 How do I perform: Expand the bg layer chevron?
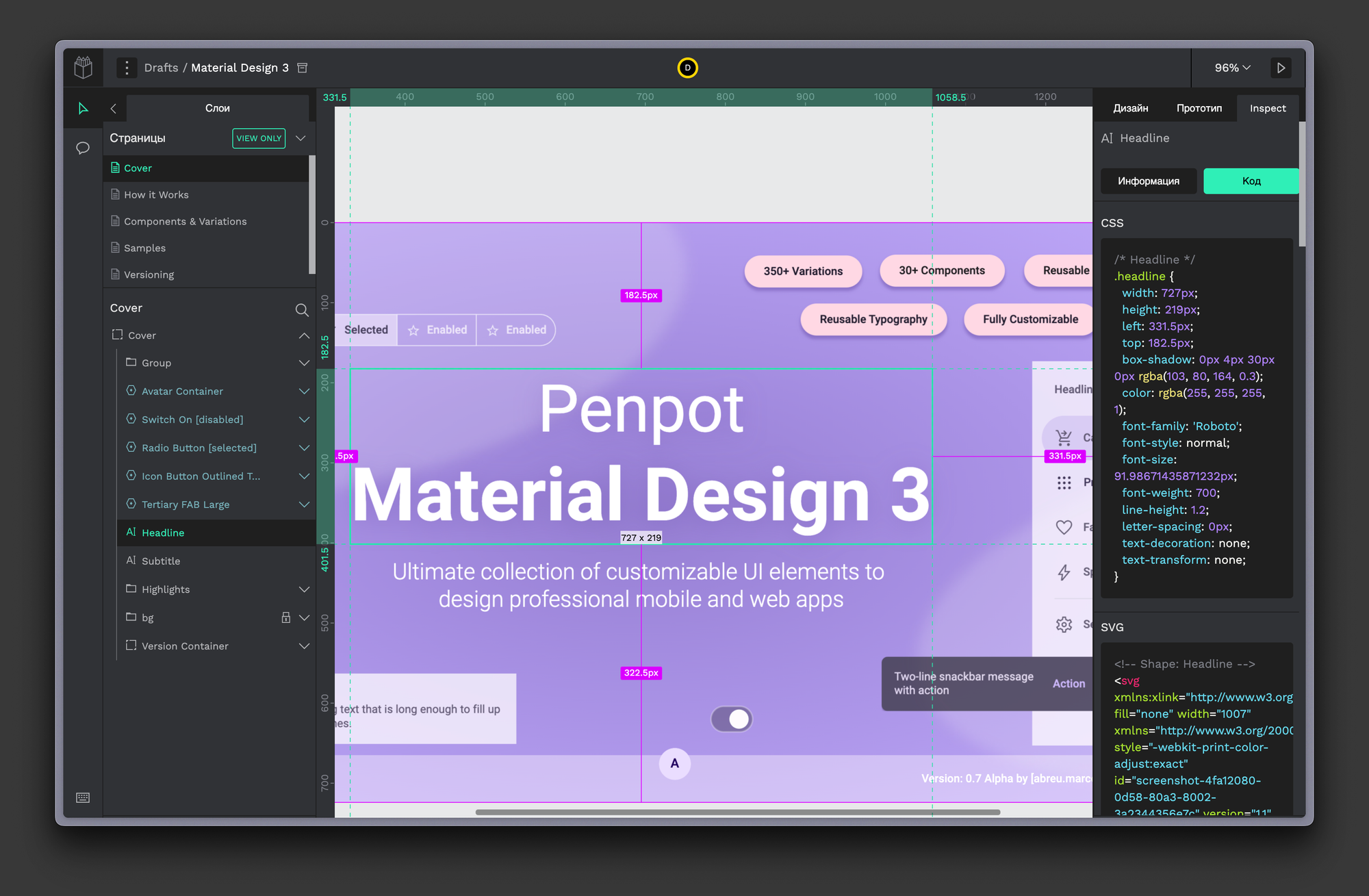click(x=304, y=617)
